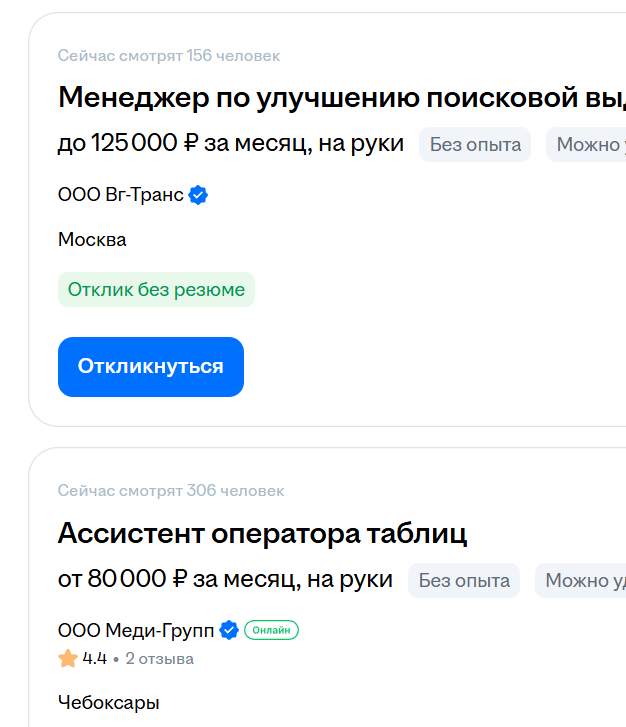Click the green Онлайн status badge

click(271, 630)
